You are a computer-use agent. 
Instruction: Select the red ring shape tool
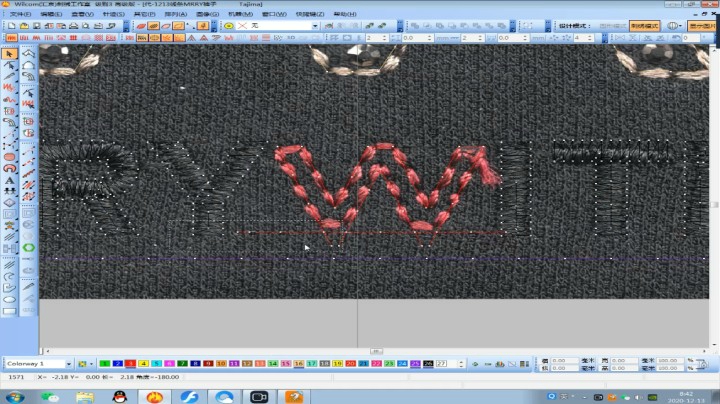9,168
